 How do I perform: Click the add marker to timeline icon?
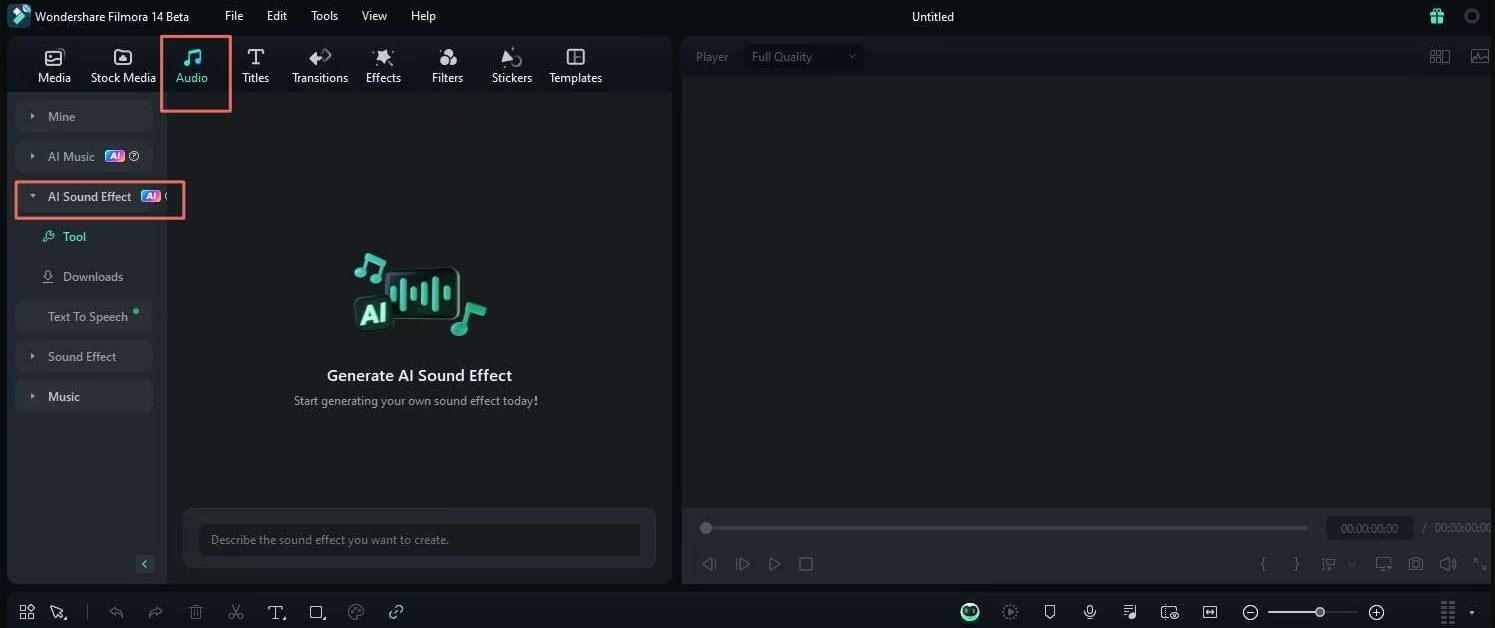pyautogui.click(x=1329, y=564)
